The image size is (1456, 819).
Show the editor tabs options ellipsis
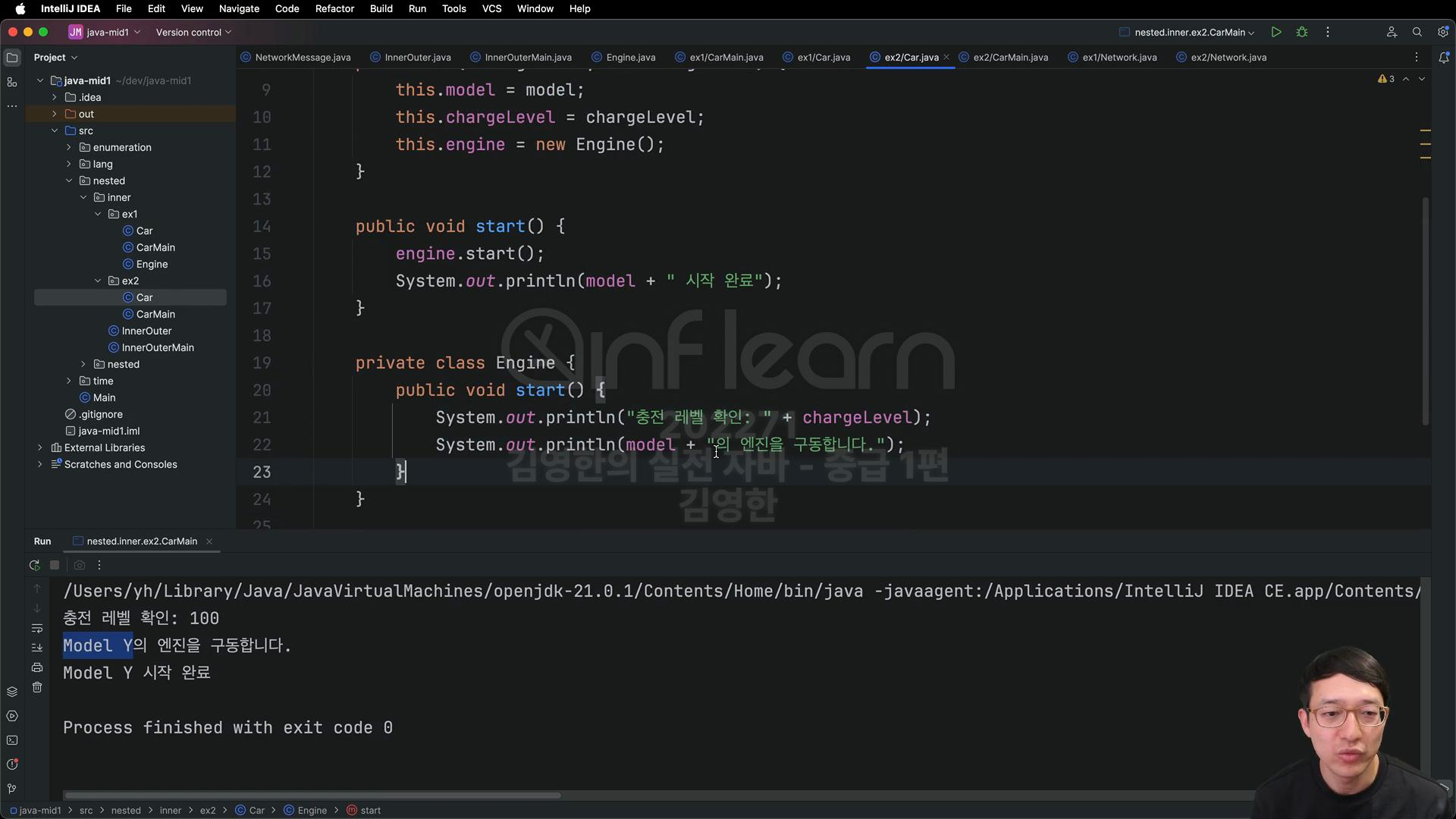click(x=1416, y=58)
